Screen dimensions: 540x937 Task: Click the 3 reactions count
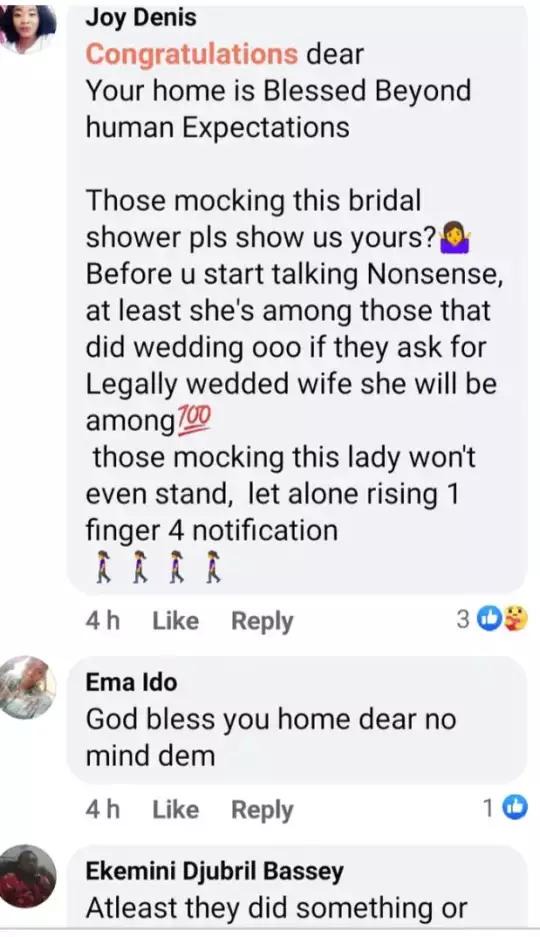coord(464,620)
